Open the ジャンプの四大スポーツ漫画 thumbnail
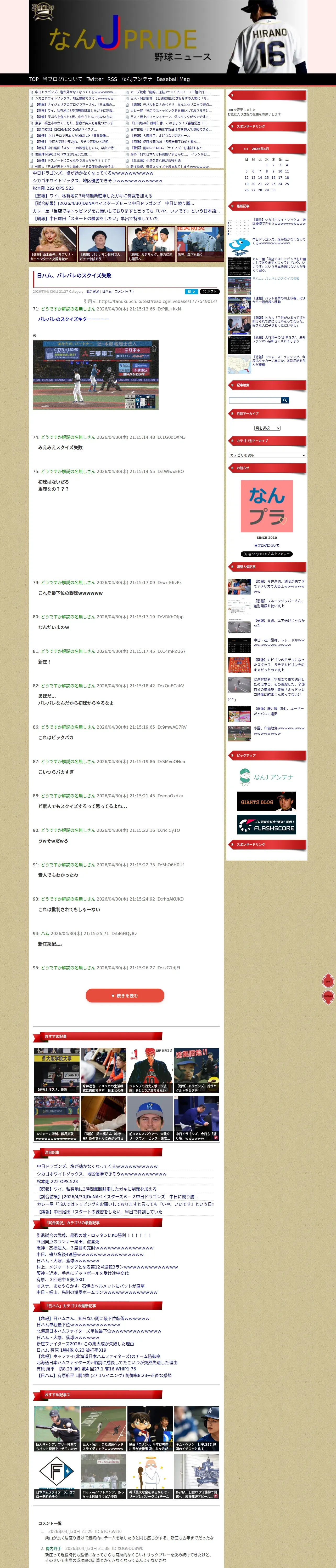This screenshot has height=1568, width=336. point(149,1071)
